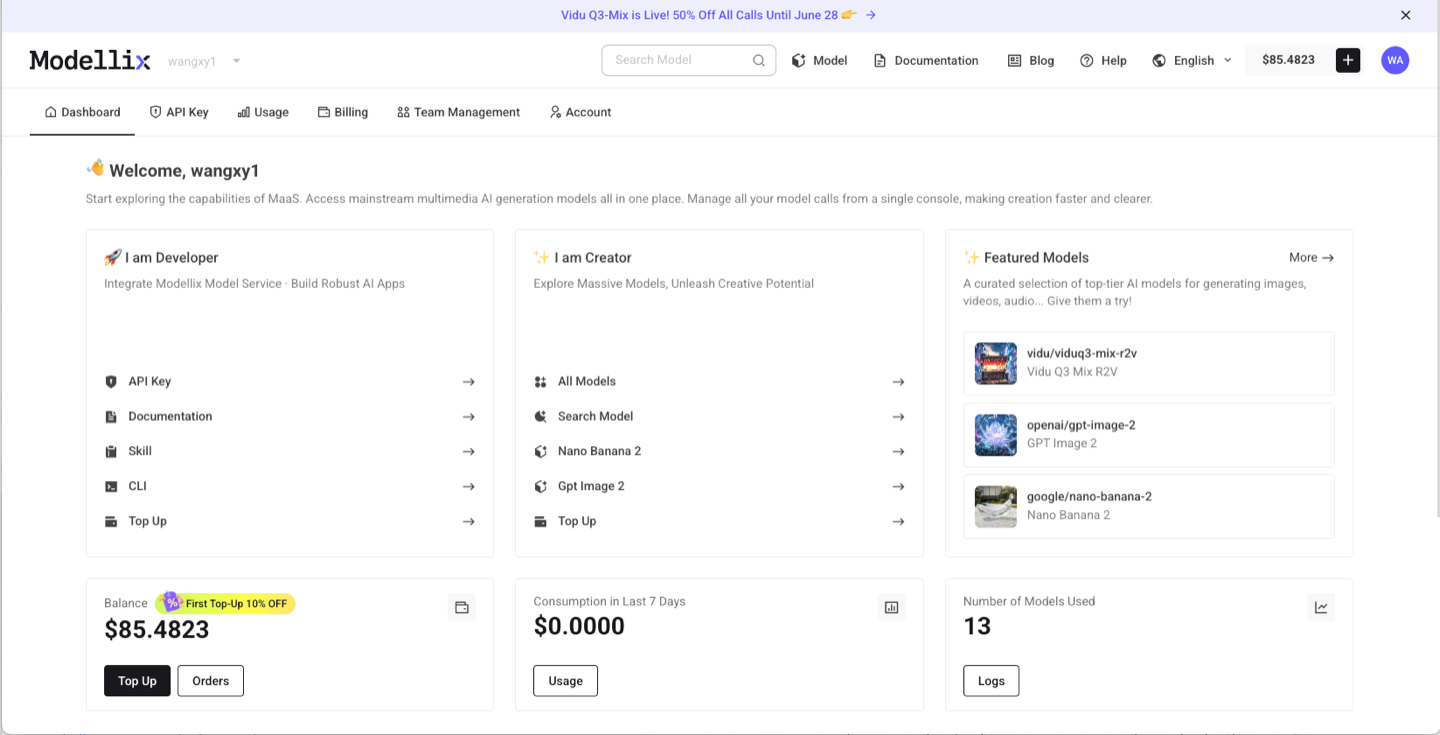Open vidu/viduq3-mix-r2v thumbnail

pos(996,363)
